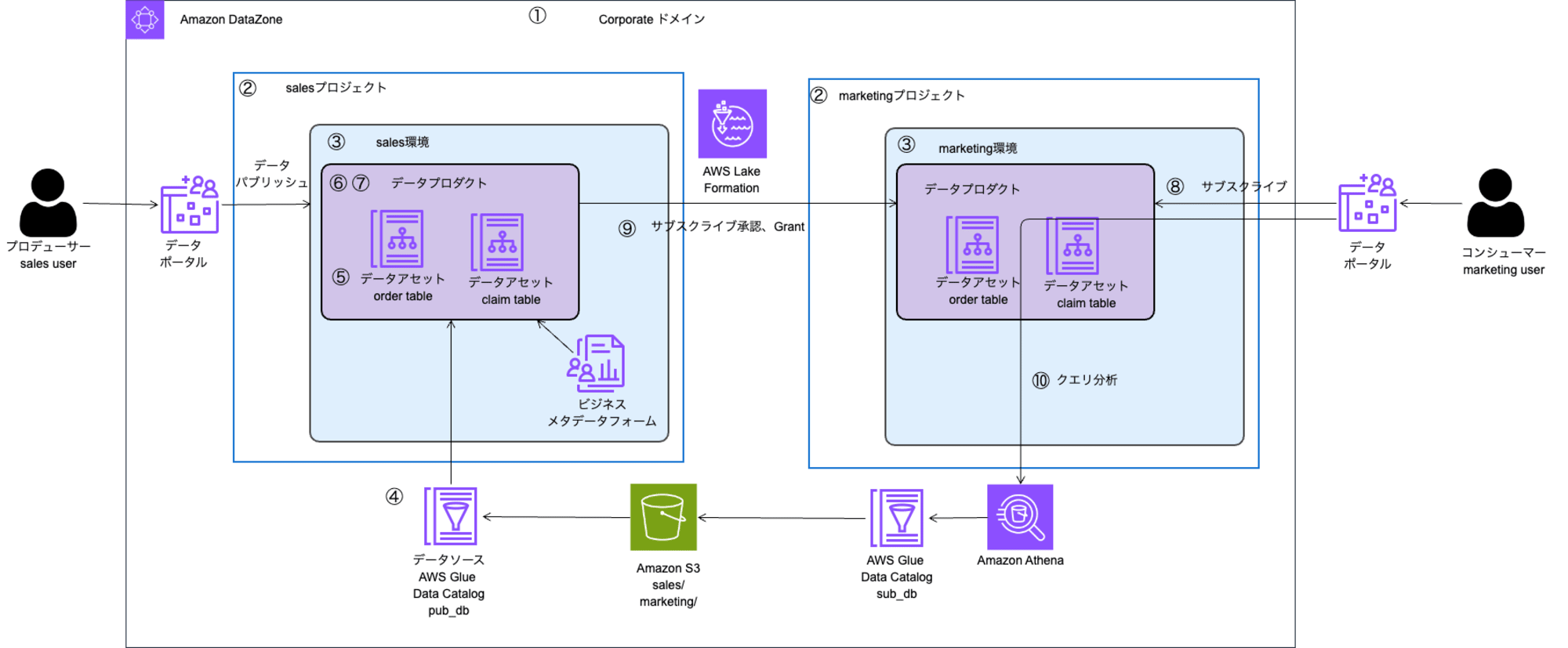Click the consumer marketing user silhouette
The image size is (1568, 648).
coord(1495,202)
